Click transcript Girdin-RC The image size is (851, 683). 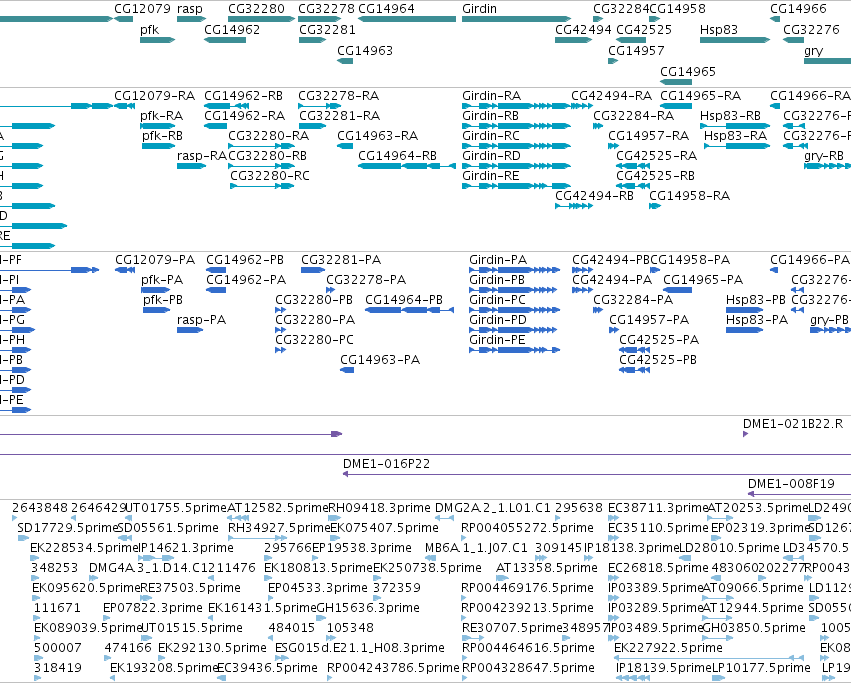[x=516, y=146]
